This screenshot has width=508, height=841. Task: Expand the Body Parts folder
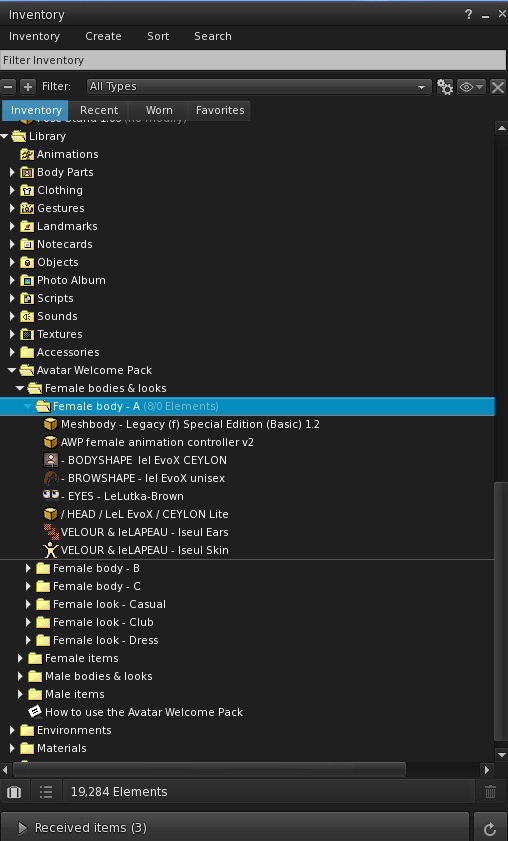(12, 172)
